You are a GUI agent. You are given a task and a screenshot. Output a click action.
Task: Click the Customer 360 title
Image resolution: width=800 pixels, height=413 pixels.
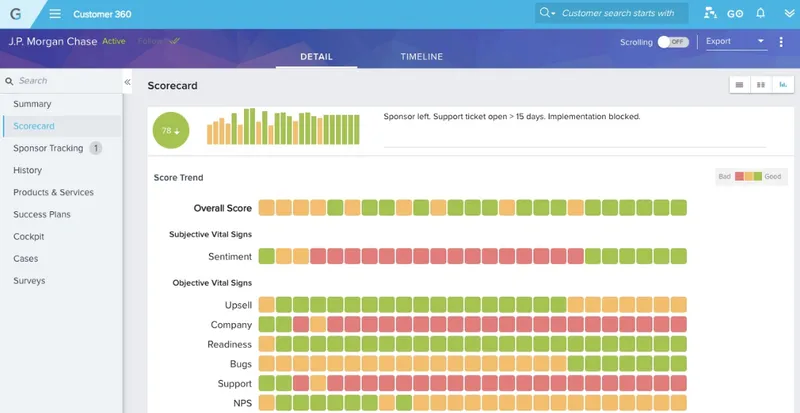102,14
